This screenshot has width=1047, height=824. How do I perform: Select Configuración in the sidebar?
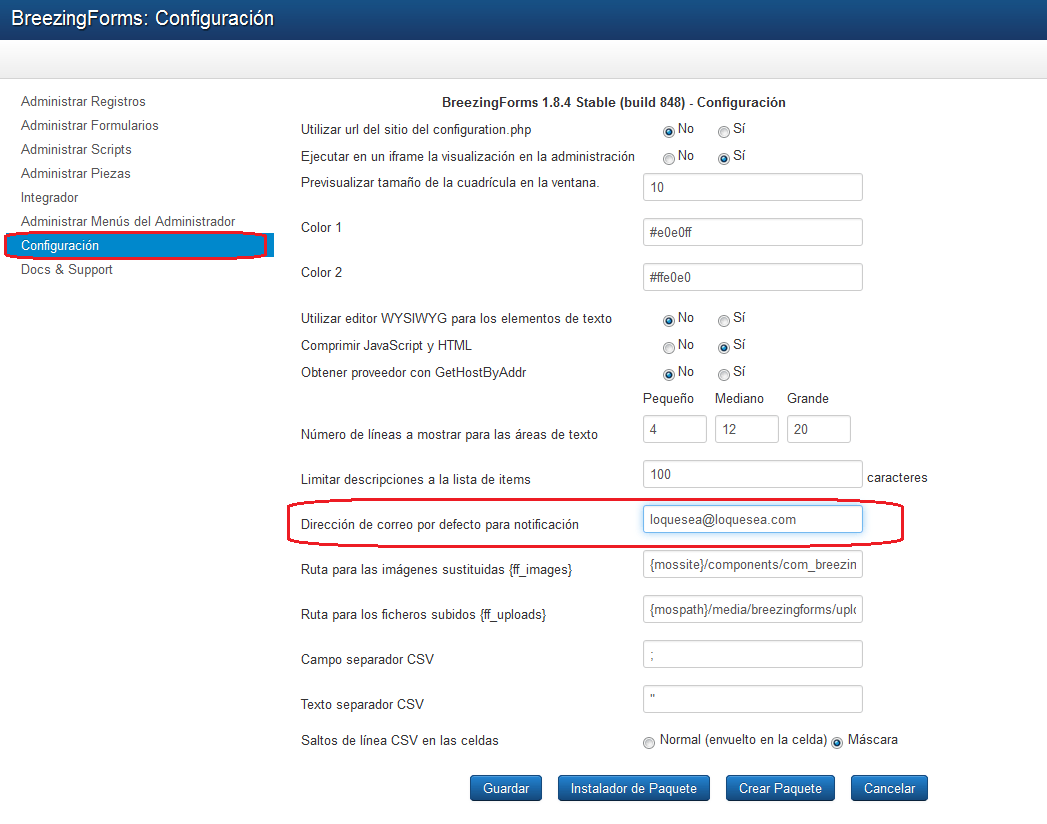coord(139,246)
